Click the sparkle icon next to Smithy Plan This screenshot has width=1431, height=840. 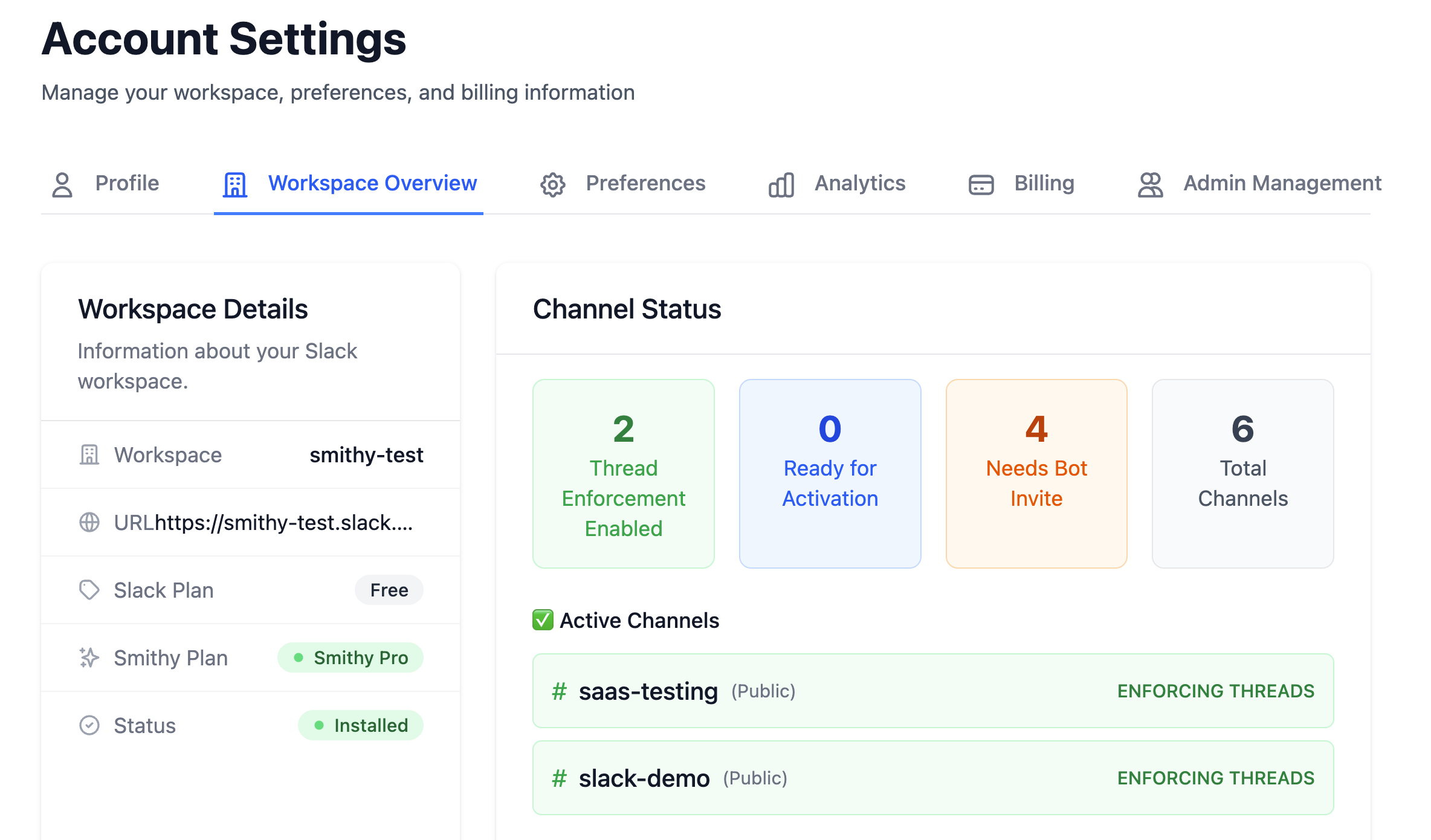point(89,657)
